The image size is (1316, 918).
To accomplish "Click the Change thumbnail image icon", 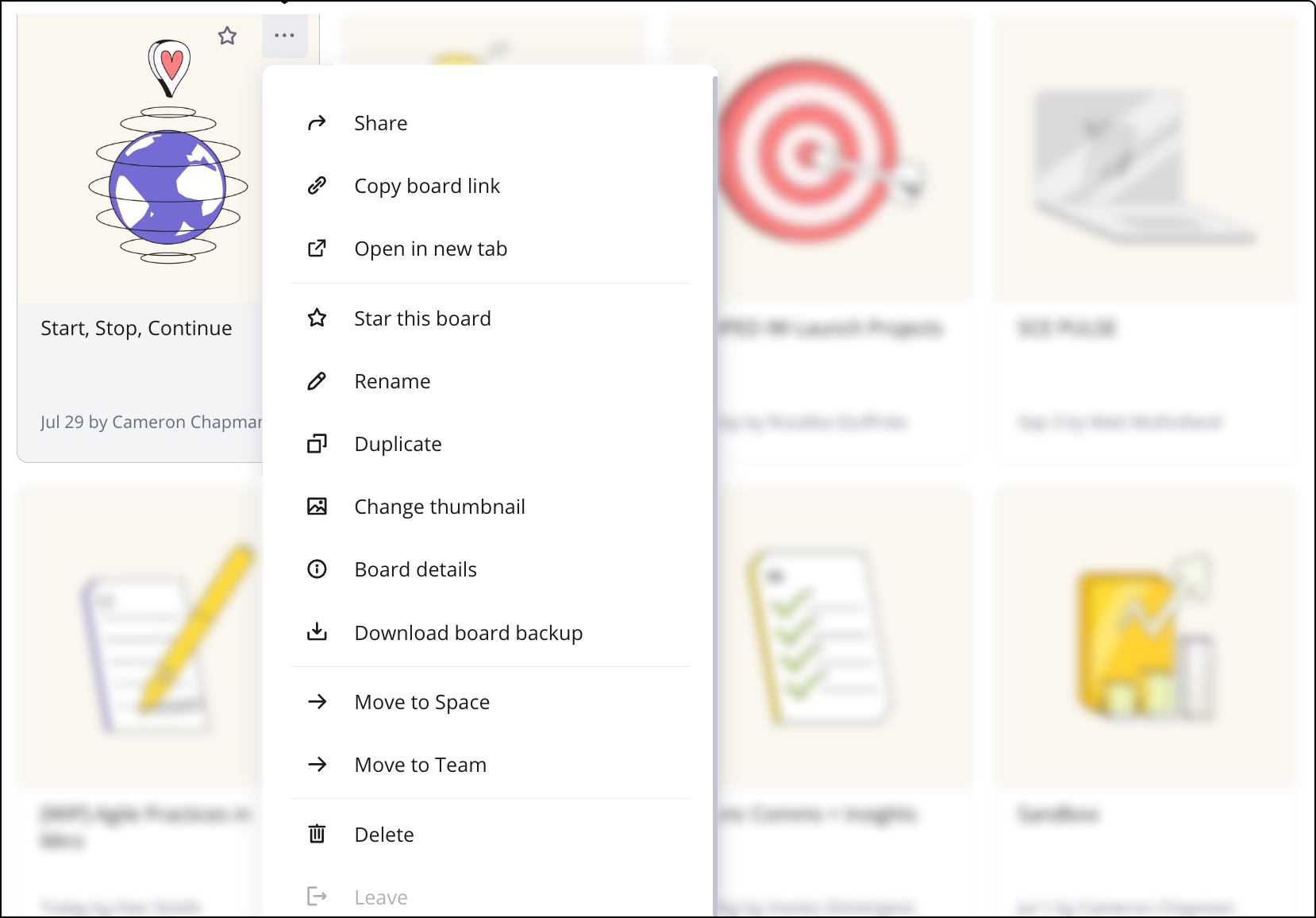I will point(317,507).
